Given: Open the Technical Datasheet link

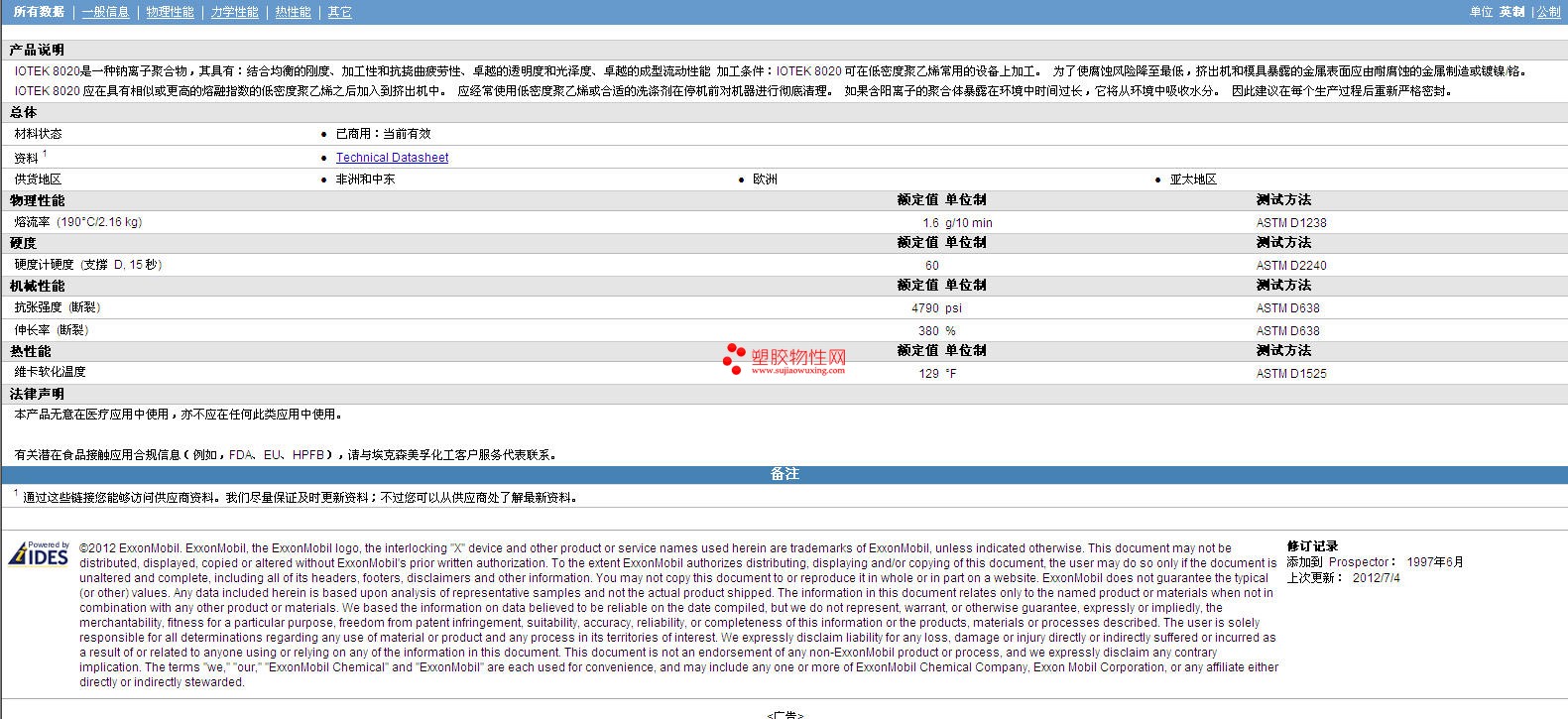Looking at the screenshot, I should [392, 158].
